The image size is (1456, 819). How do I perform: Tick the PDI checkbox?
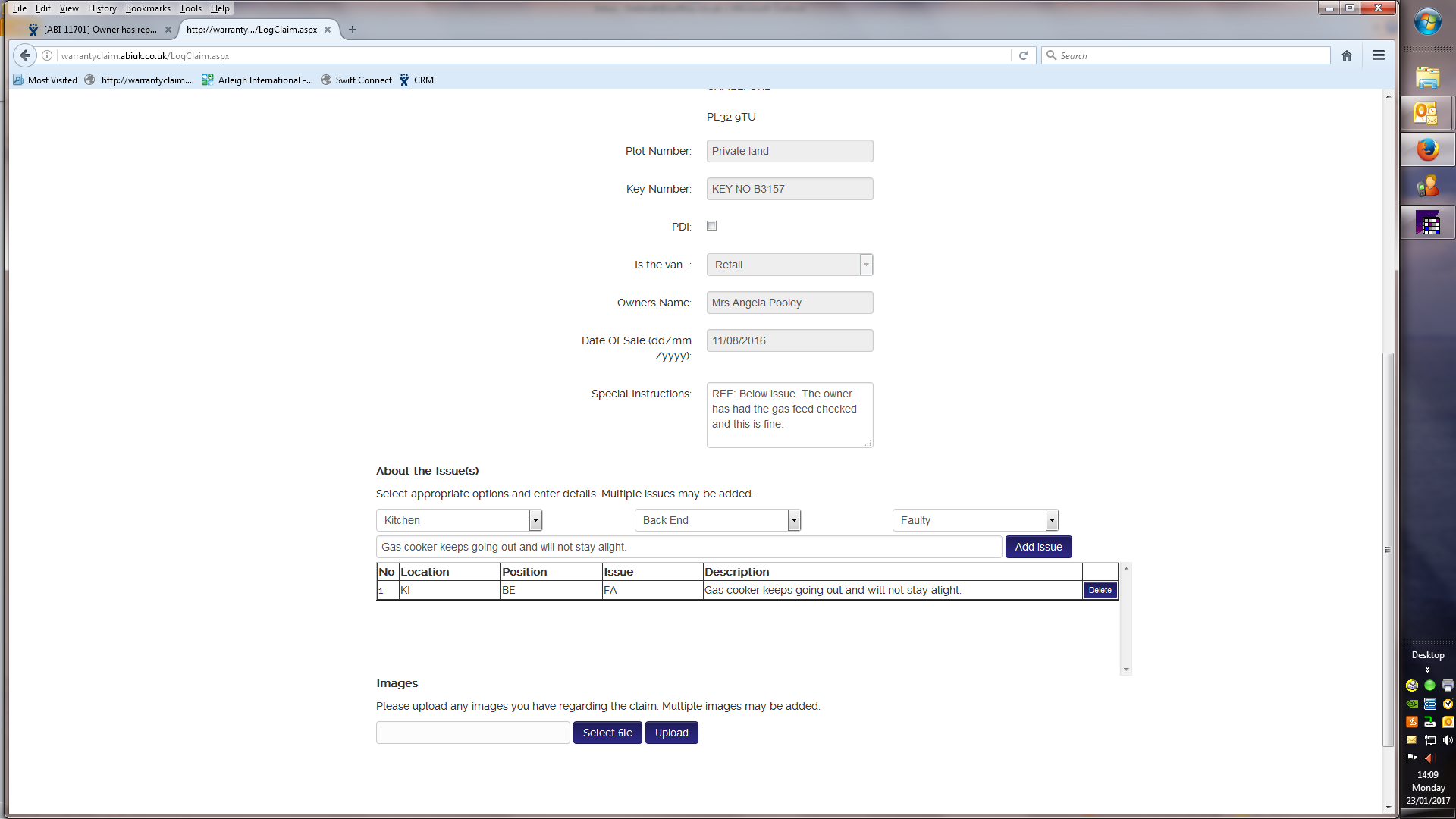point(711,226)
